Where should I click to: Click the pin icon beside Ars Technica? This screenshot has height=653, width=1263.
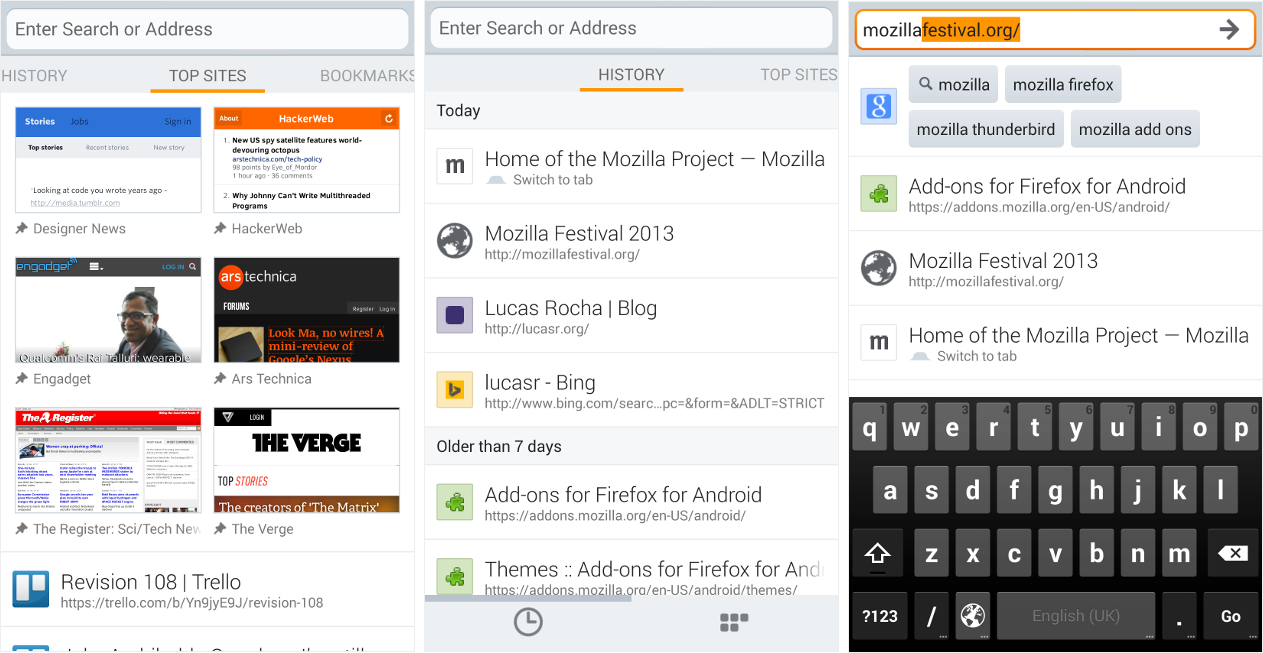tap(220, 379)
